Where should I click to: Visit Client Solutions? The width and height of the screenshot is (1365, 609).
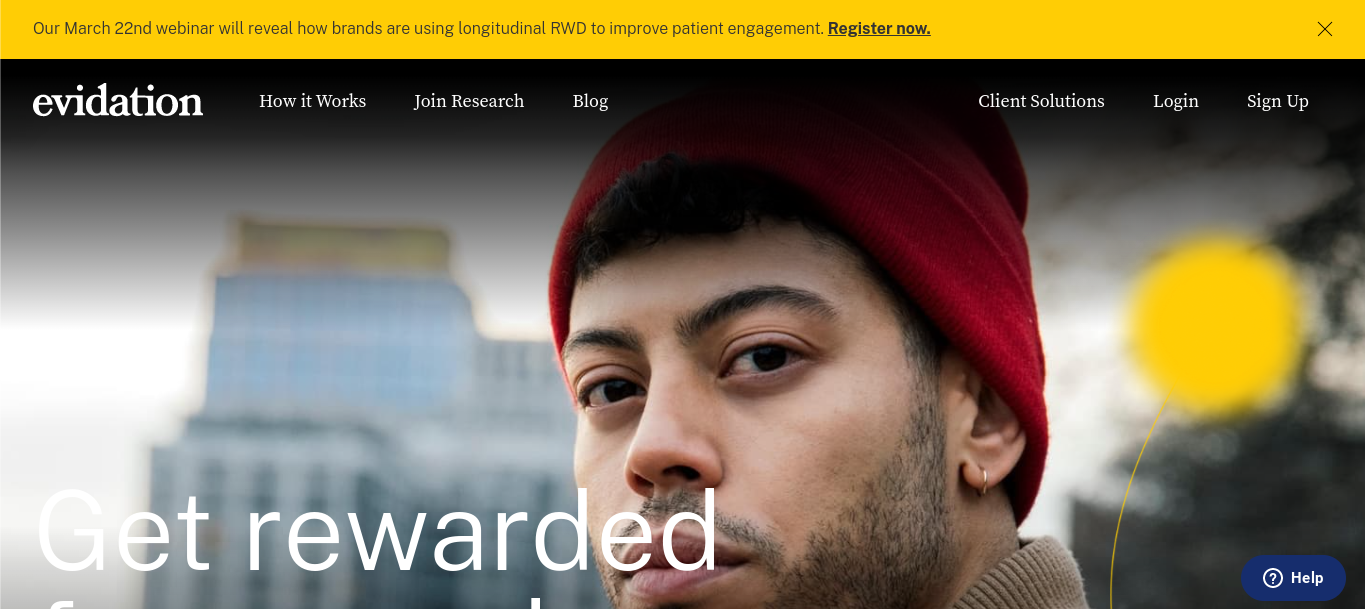pyautogui.click(x=1041, y=101)
